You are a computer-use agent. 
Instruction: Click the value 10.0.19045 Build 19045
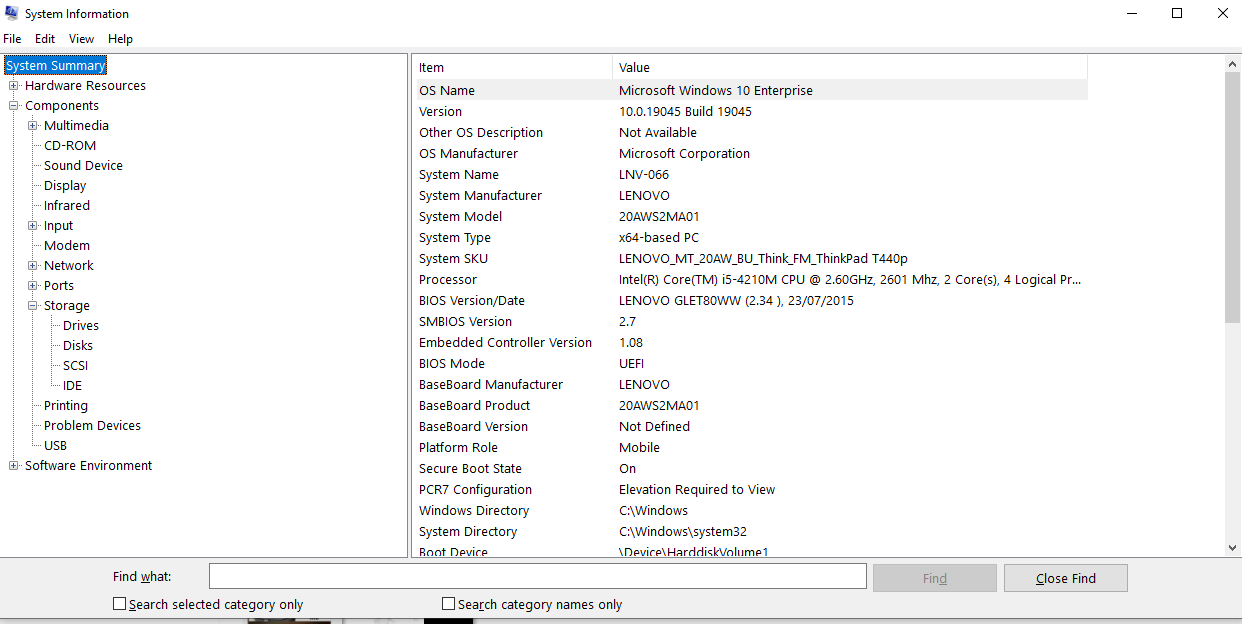(x=685, y=112)
